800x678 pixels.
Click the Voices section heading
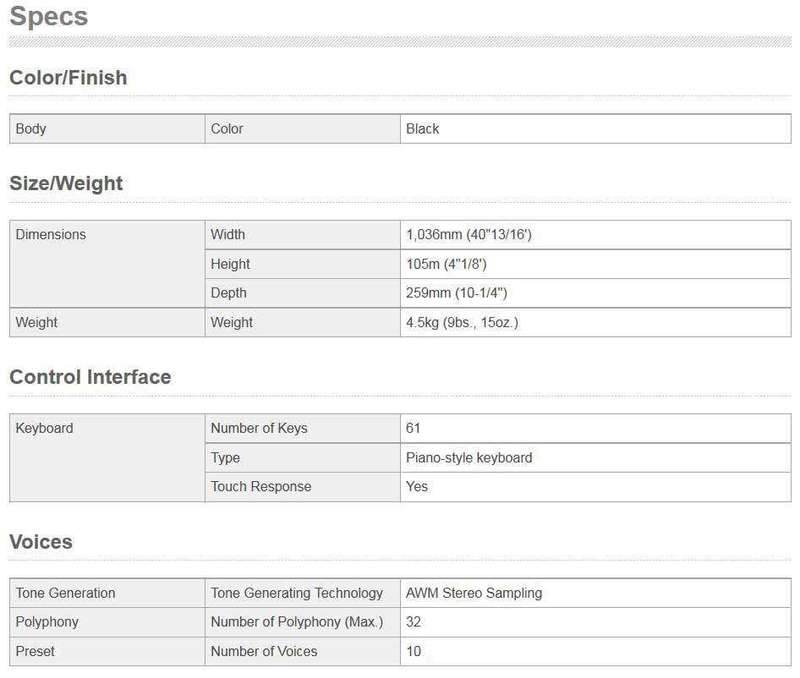(40, 542)
